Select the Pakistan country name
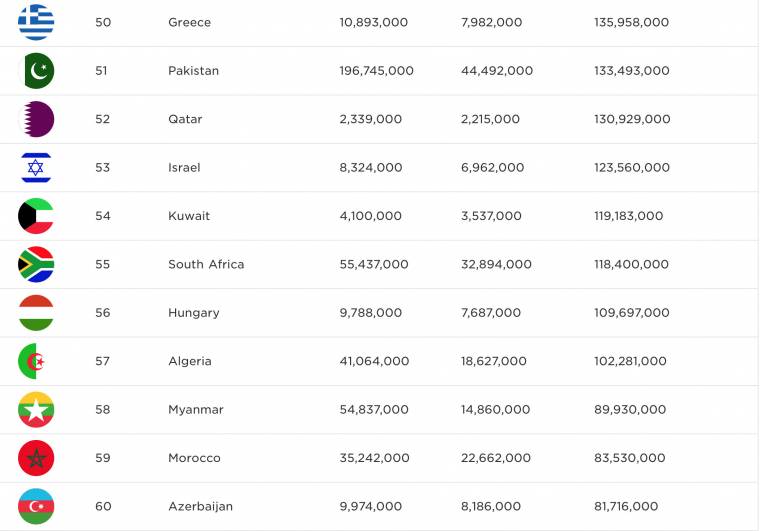760x531 pixels. pyautogui.click(x=193, y=71)
